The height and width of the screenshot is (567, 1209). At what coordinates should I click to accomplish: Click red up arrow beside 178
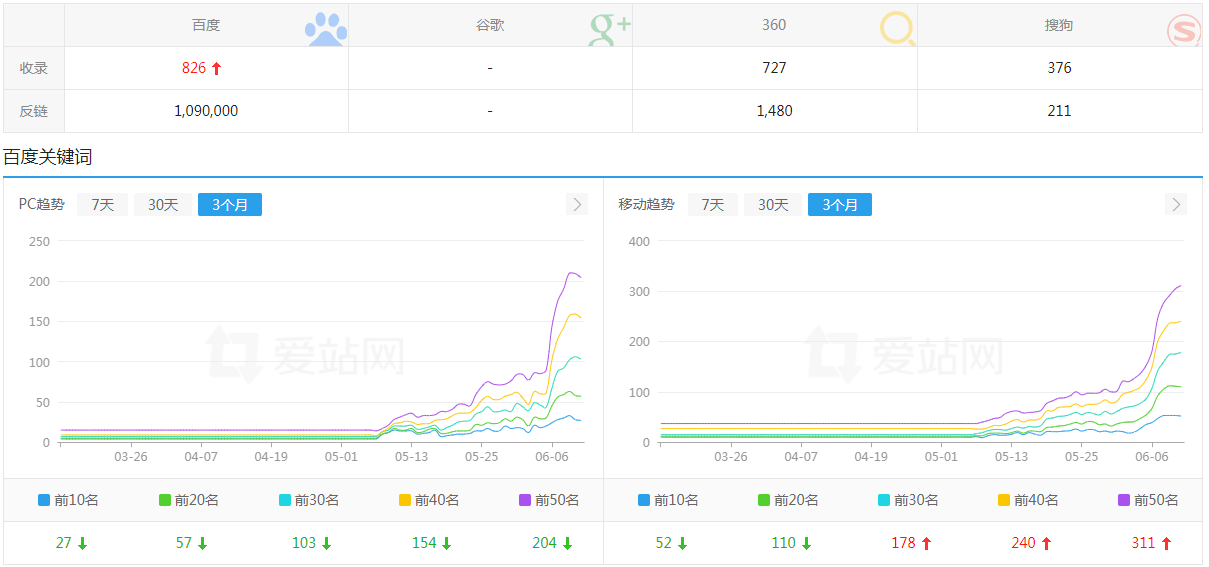point(926,544)
